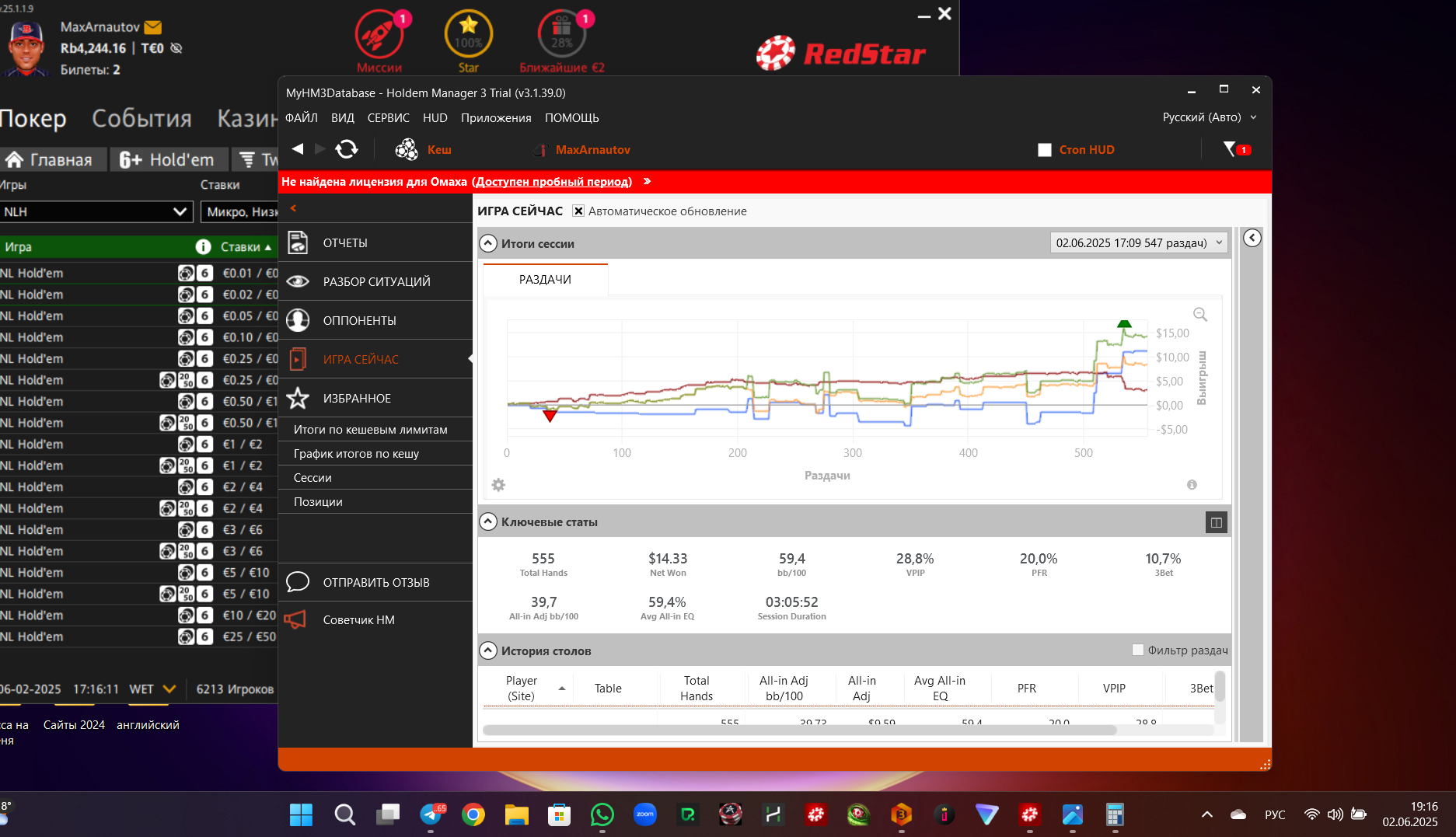Expand the license banner double arrow
This screenshot has width=1456, height=837.
click(647, 181)
